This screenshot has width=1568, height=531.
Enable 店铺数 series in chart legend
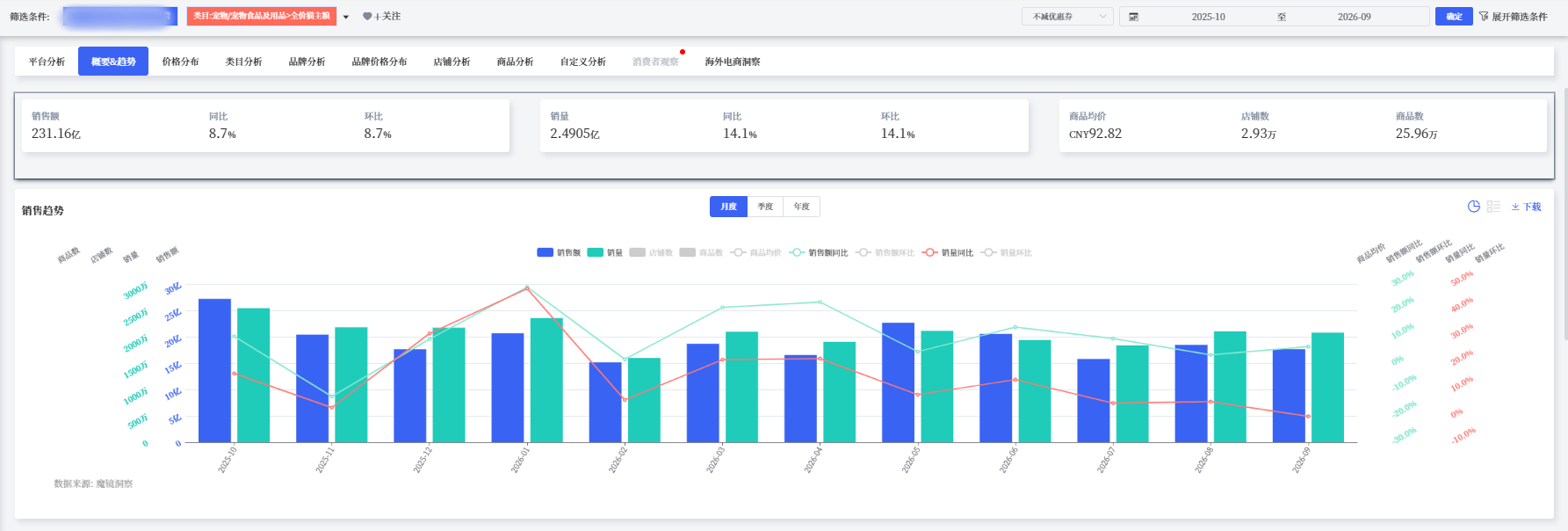tap(651, 252)
